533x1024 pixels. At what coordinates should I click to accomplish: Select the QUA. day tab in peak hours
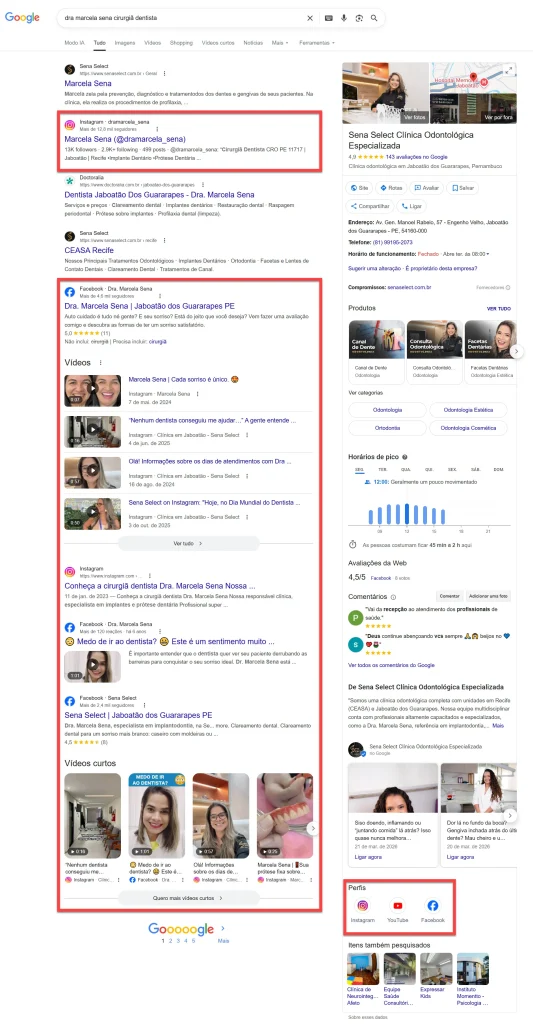click(406, 470)
